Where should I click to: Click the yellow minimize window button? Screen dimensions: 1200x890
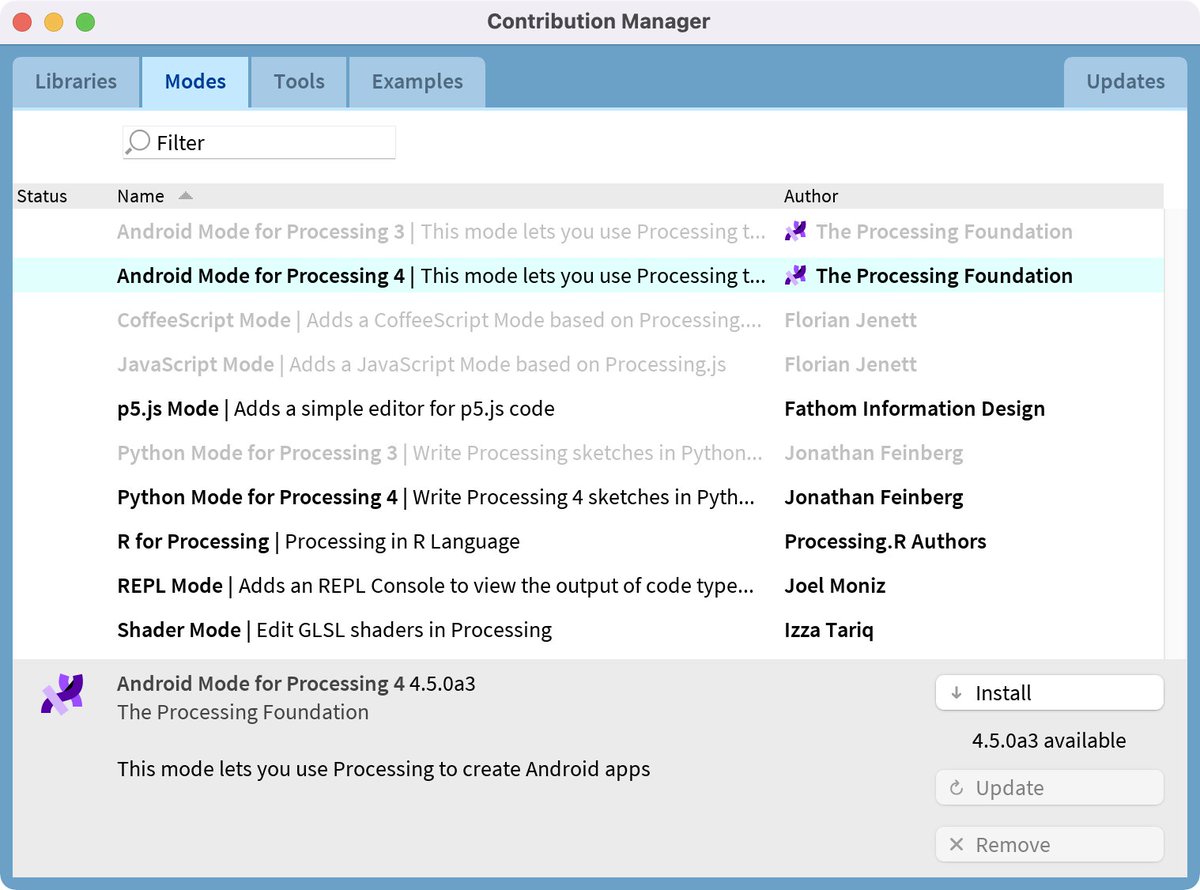tap(54, 22)
